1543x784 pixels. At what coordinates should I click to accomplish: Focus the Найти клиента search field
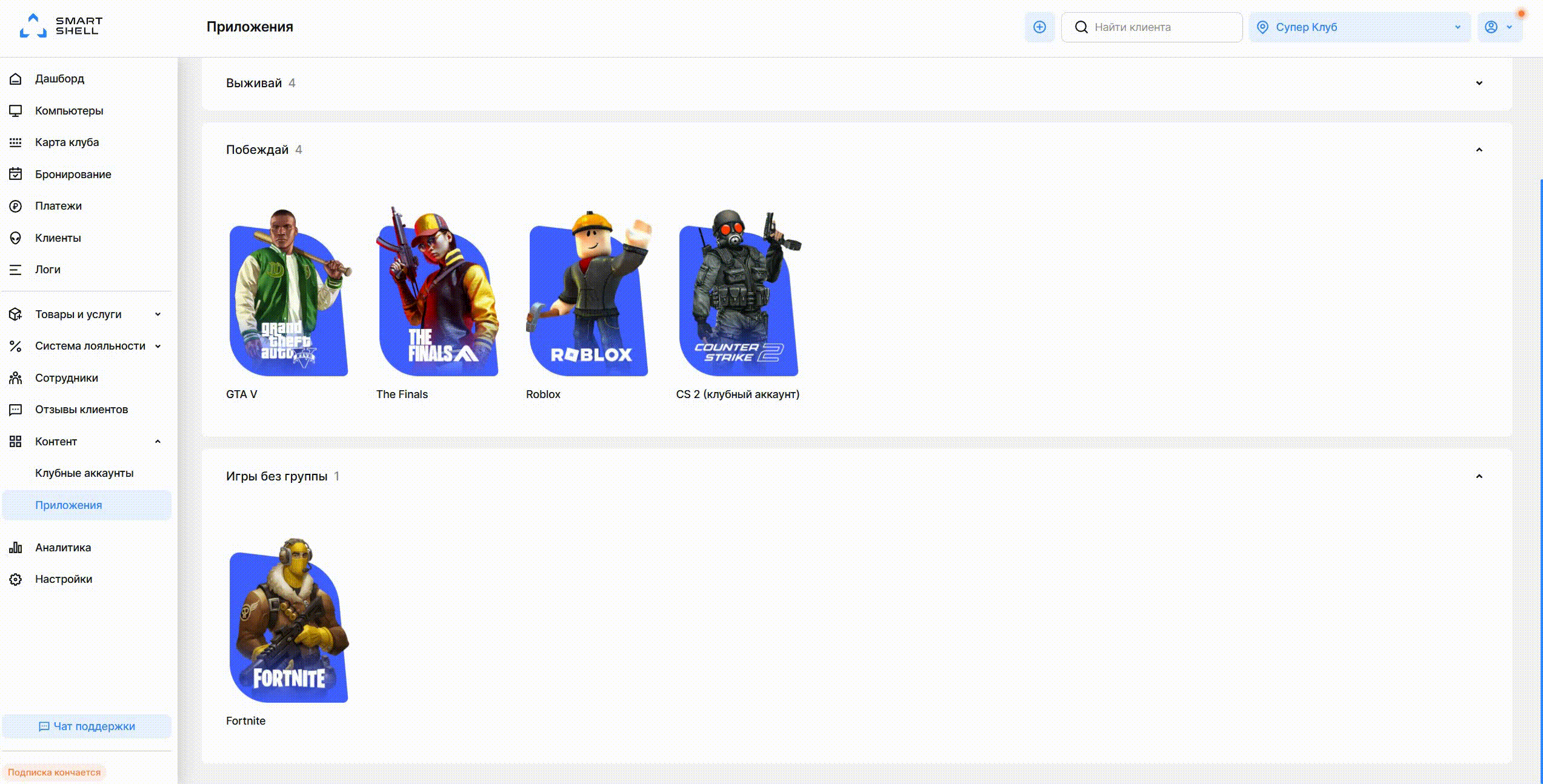(x=1151, y=27)
